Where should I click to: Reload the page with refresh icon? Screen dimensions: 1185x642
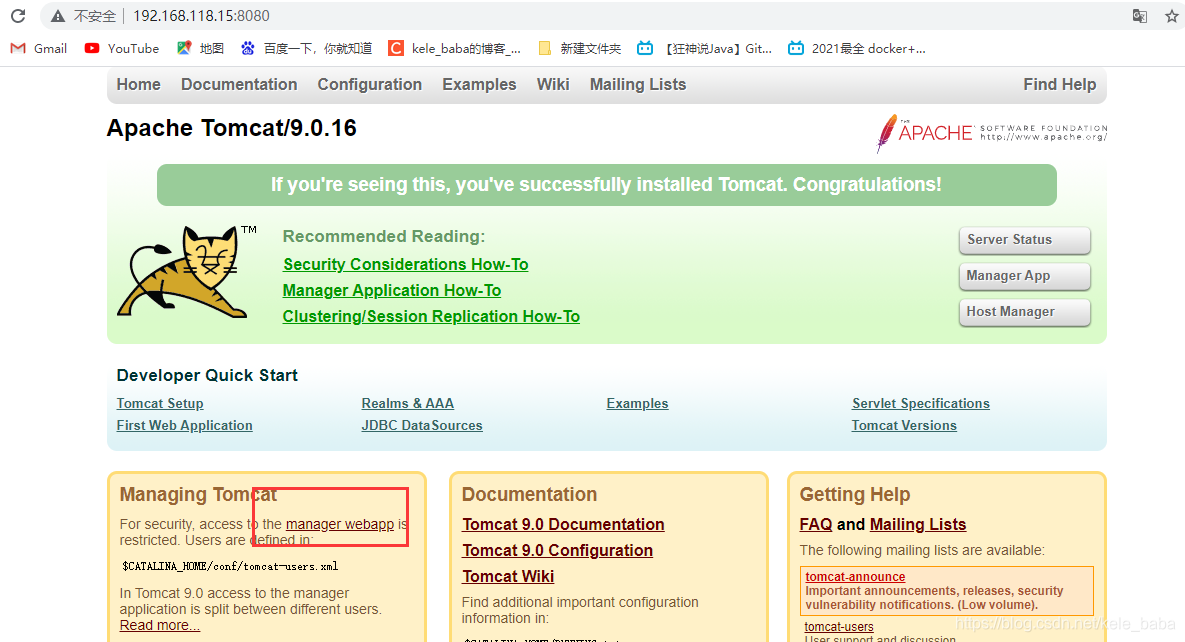(18, 16)
